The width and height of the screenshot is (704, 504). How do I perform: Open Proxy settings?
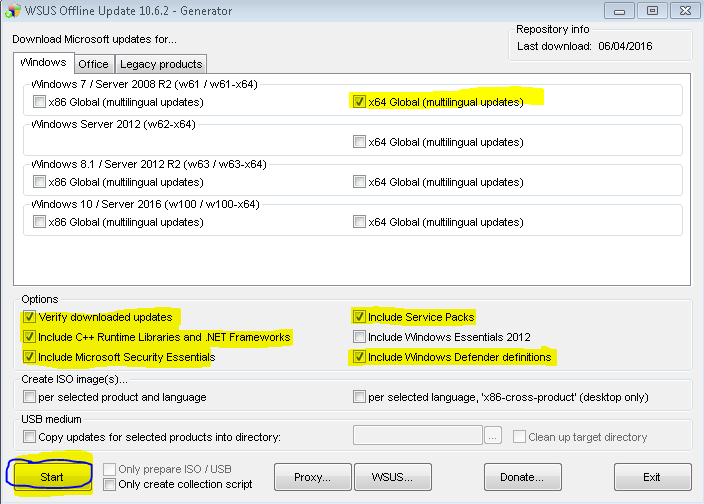point(312,477)
